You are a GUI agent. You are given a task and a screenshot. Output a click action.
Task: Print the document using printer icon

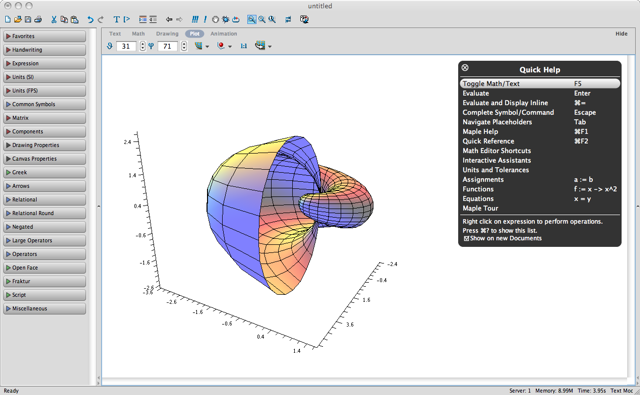coord(38,19)
